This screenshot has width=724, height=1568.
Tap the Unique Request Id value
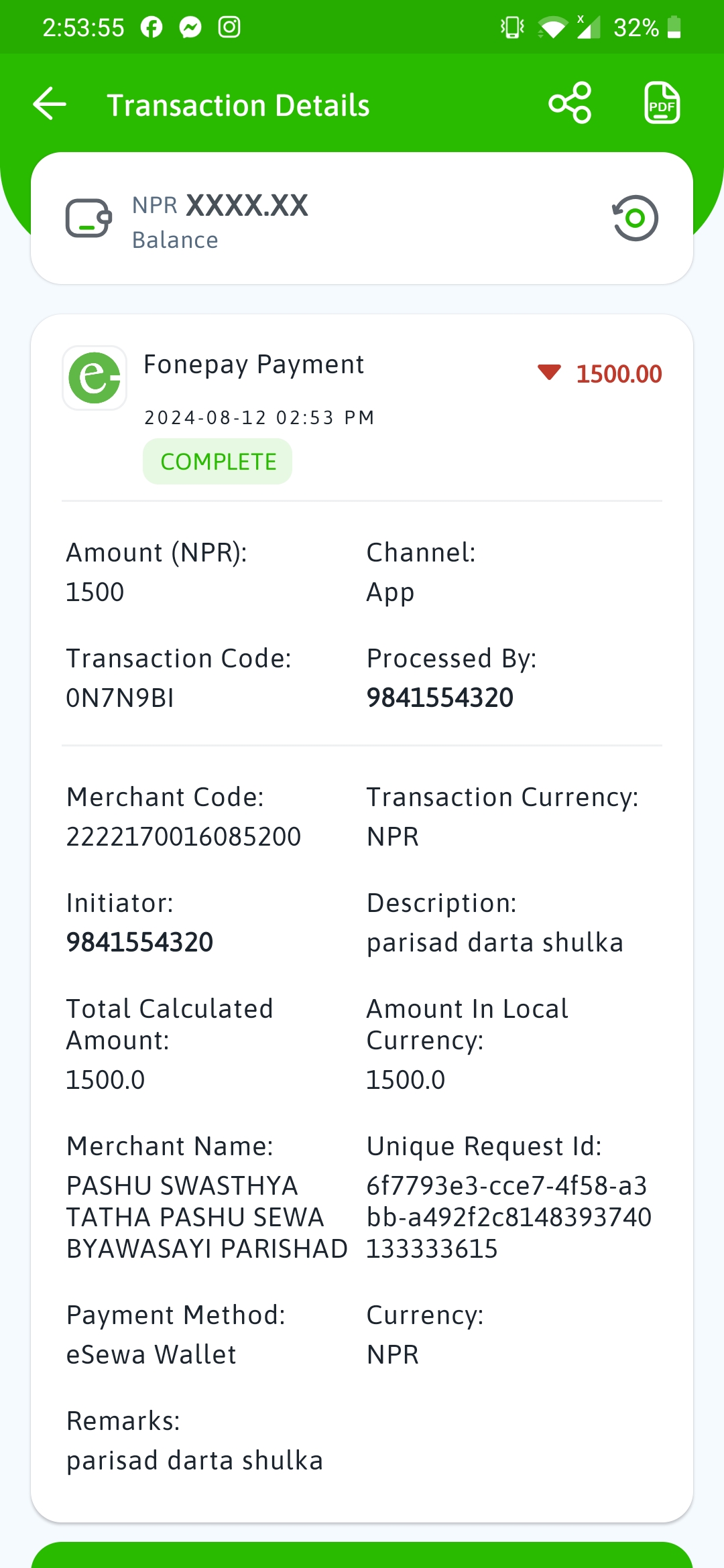click(x=509, y=1217)
